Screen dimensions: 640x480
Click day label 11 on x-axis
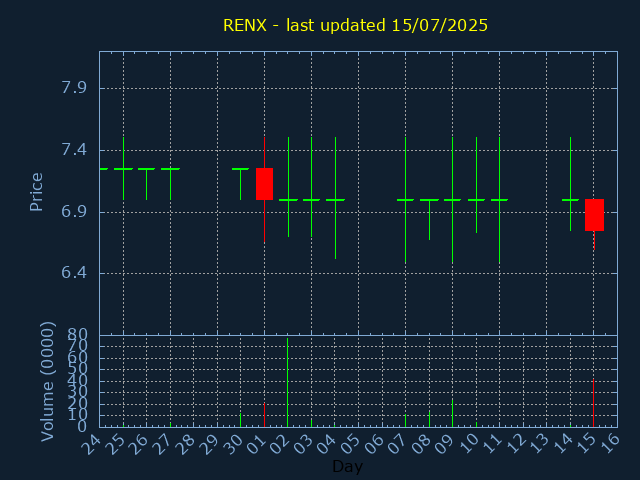click(x=491, y=444)
